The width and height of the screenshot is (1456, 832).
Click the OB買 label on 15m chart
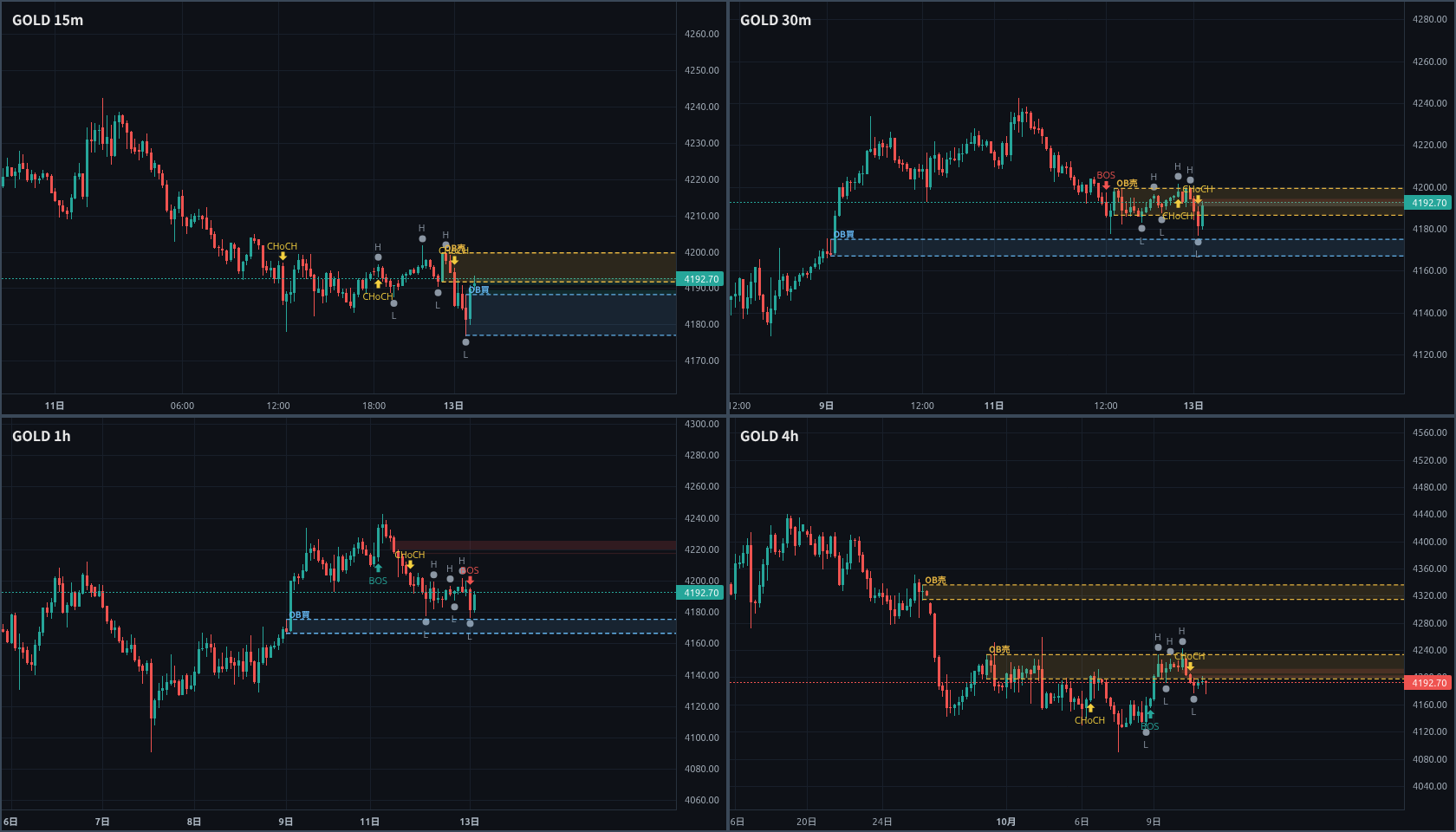[478, 290]
